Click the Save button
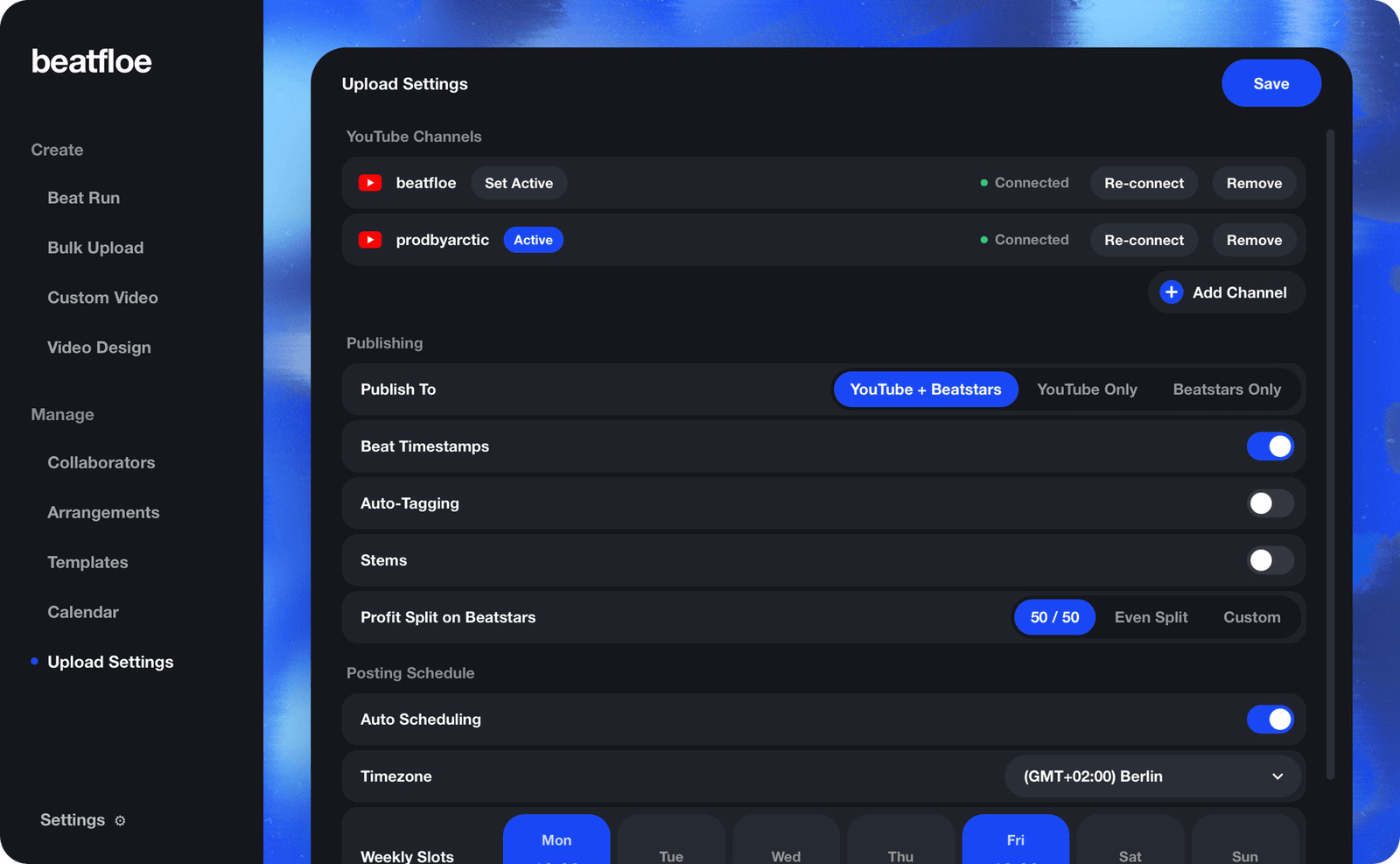Viewport: 1400px width, 864px height. [x=1271, y=83]
